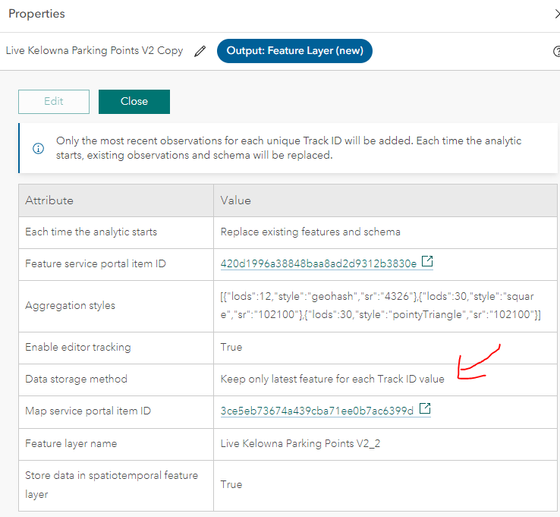
Task: Click the green Close button
Action: pos(134,101)
